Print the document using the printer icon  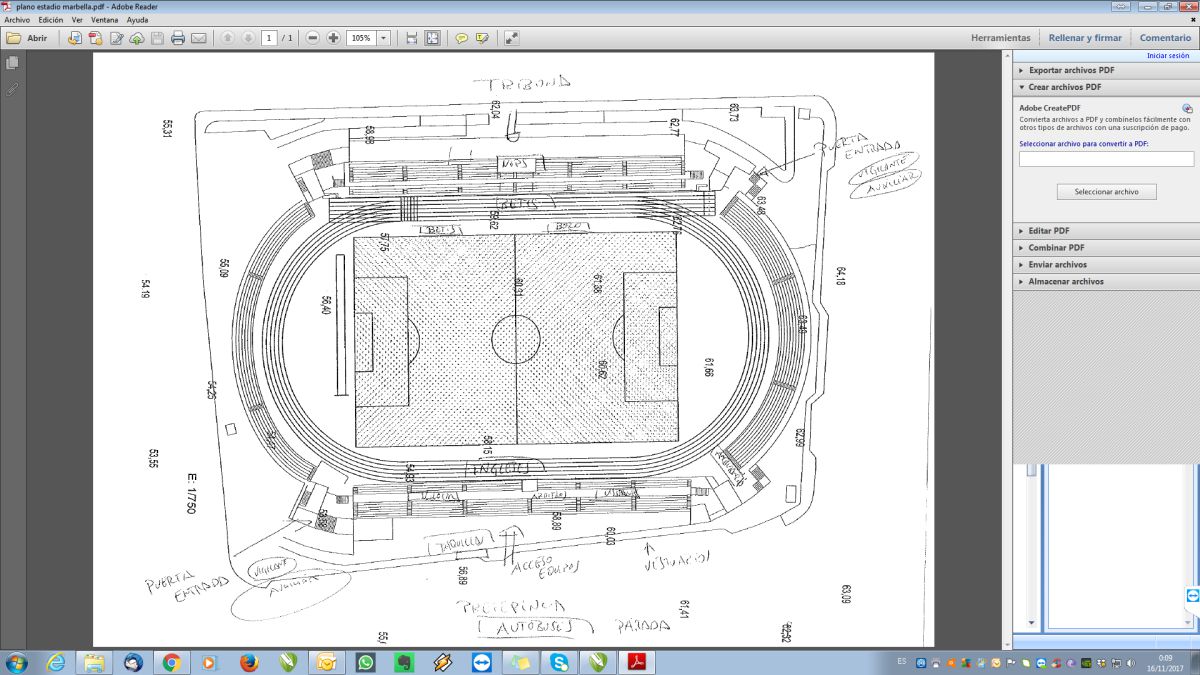[x=178, y=38]
